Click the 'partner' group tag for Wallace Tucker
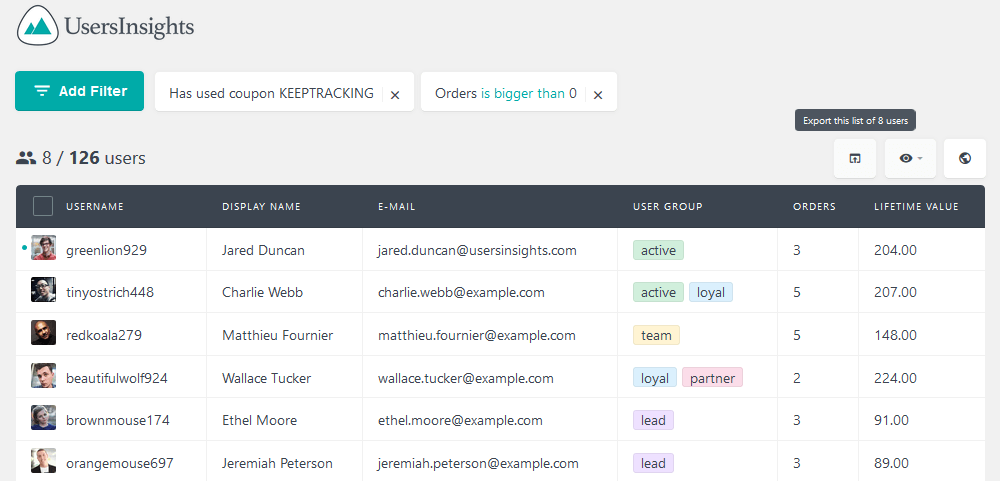Image resolution: width=1000 pixels, height=481 pixels. tap(712, 378)
